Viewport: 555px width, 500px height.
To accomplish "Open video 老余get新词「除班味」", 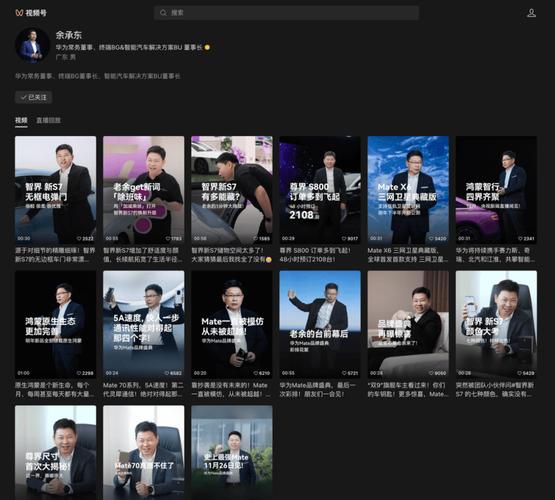I will tap(143, 190).
